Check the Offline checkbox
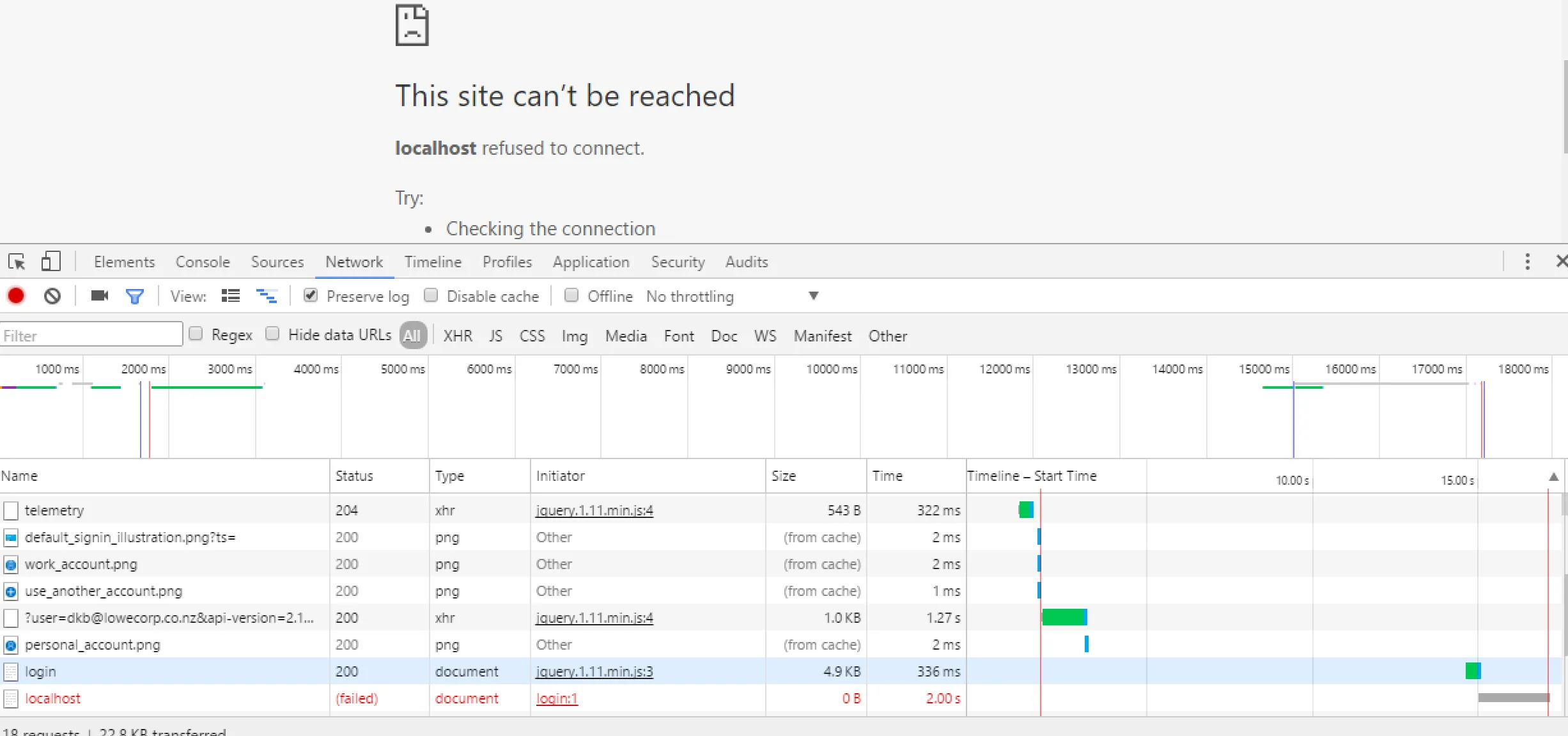This screenshot has height=736, width=1568. click(x=571, y=295)
